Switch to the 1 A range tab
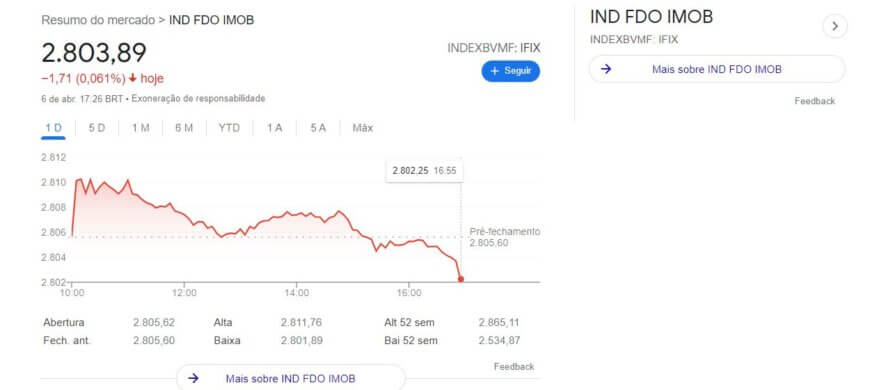 [x=275, y=128]
